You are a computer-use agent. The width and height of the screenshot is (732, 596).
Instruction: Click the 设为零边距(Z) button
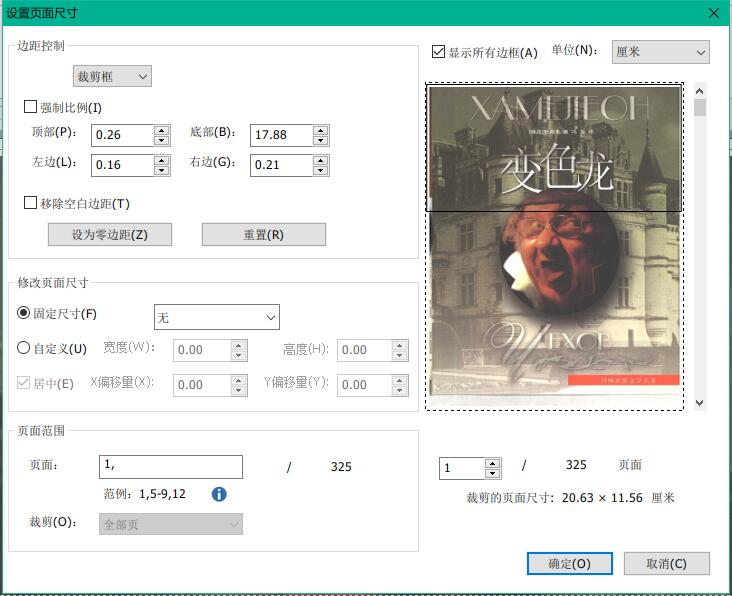pyautogui.click(x=110, y=234)
